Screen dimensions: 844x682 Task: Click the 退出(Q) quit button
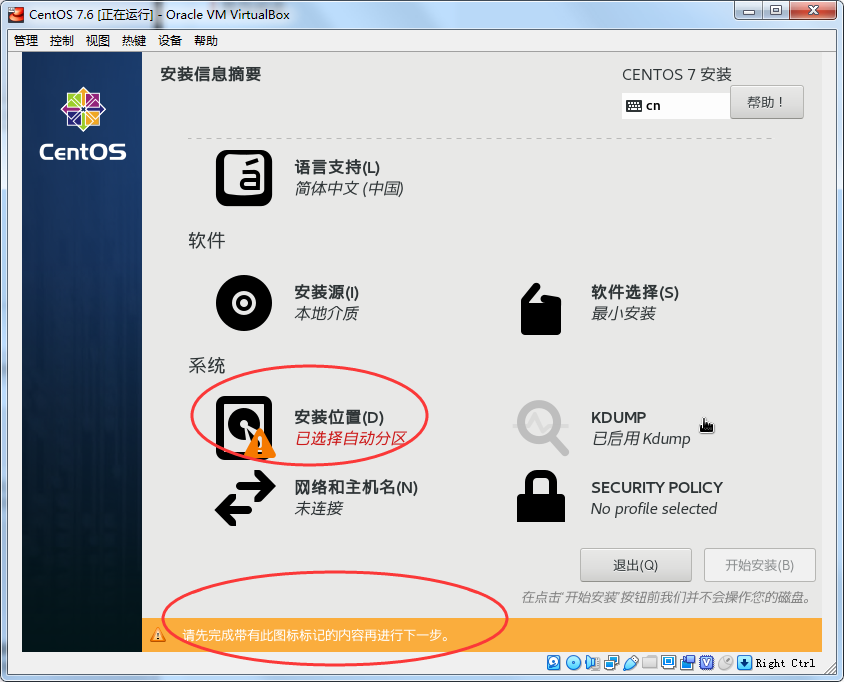636,565
